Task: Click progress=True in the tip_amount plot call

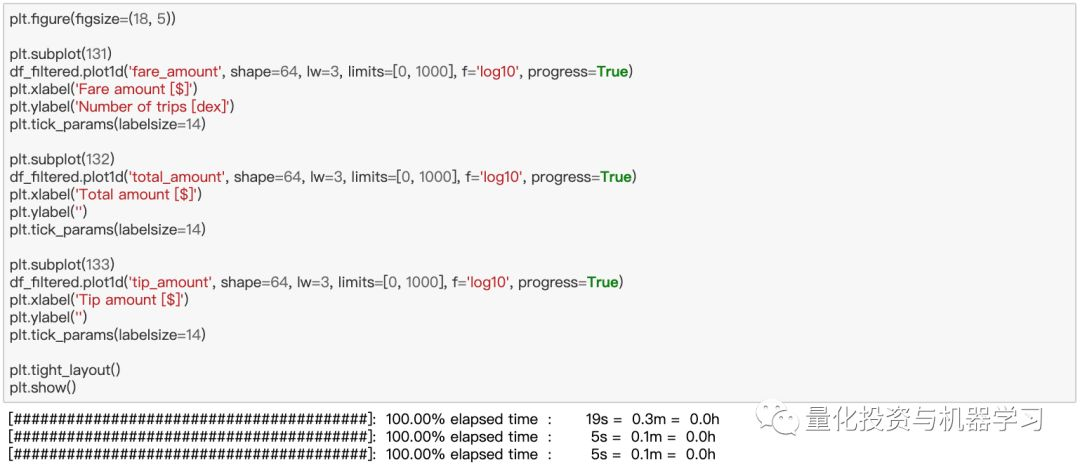Action: [568, 282]
